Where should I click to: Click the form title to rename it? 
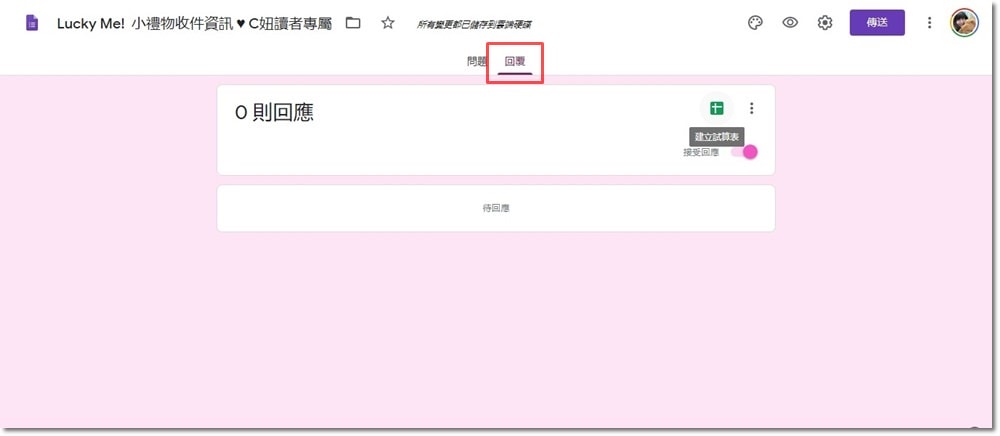coord(194,23)
